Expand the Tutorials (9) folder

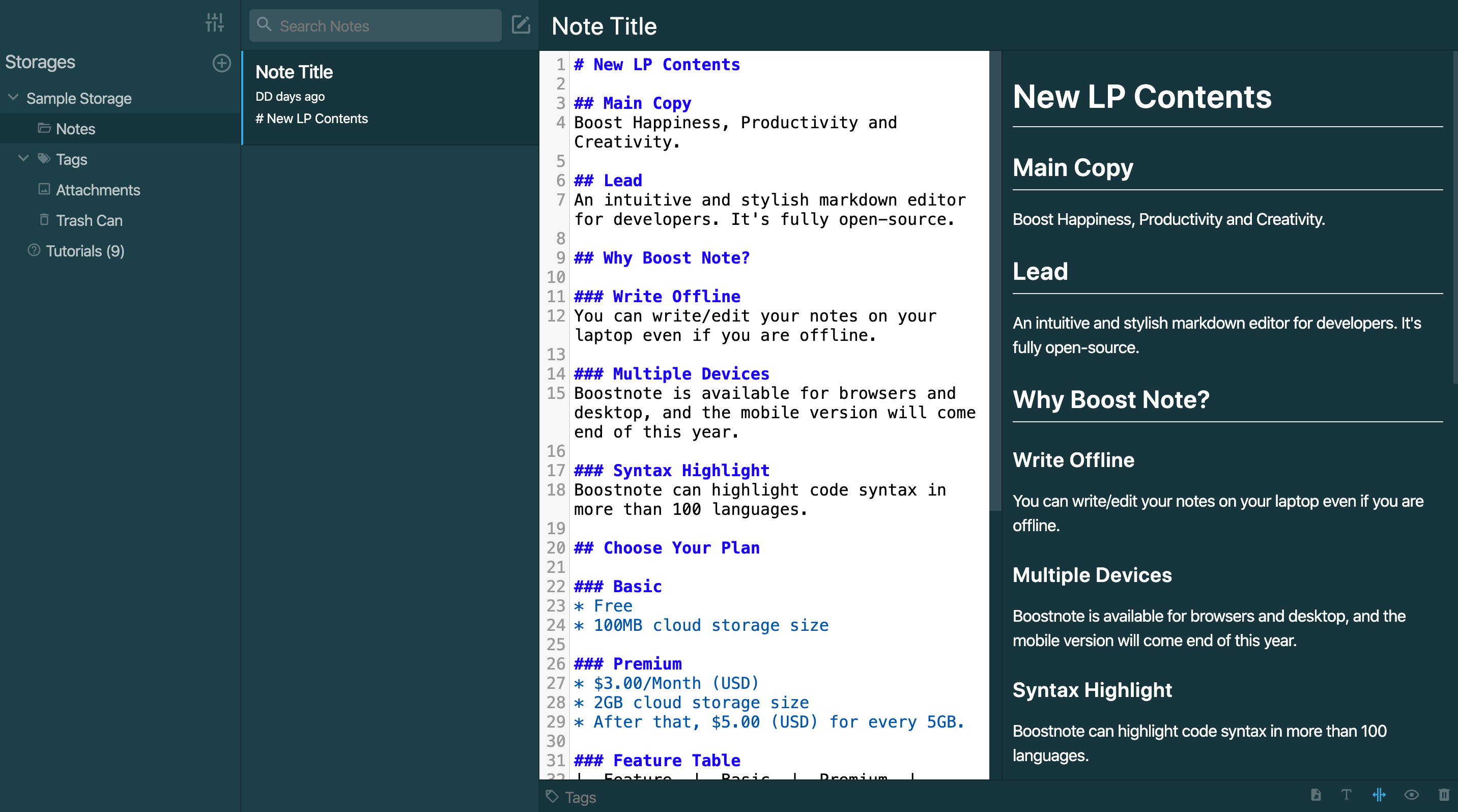[85, 251]
